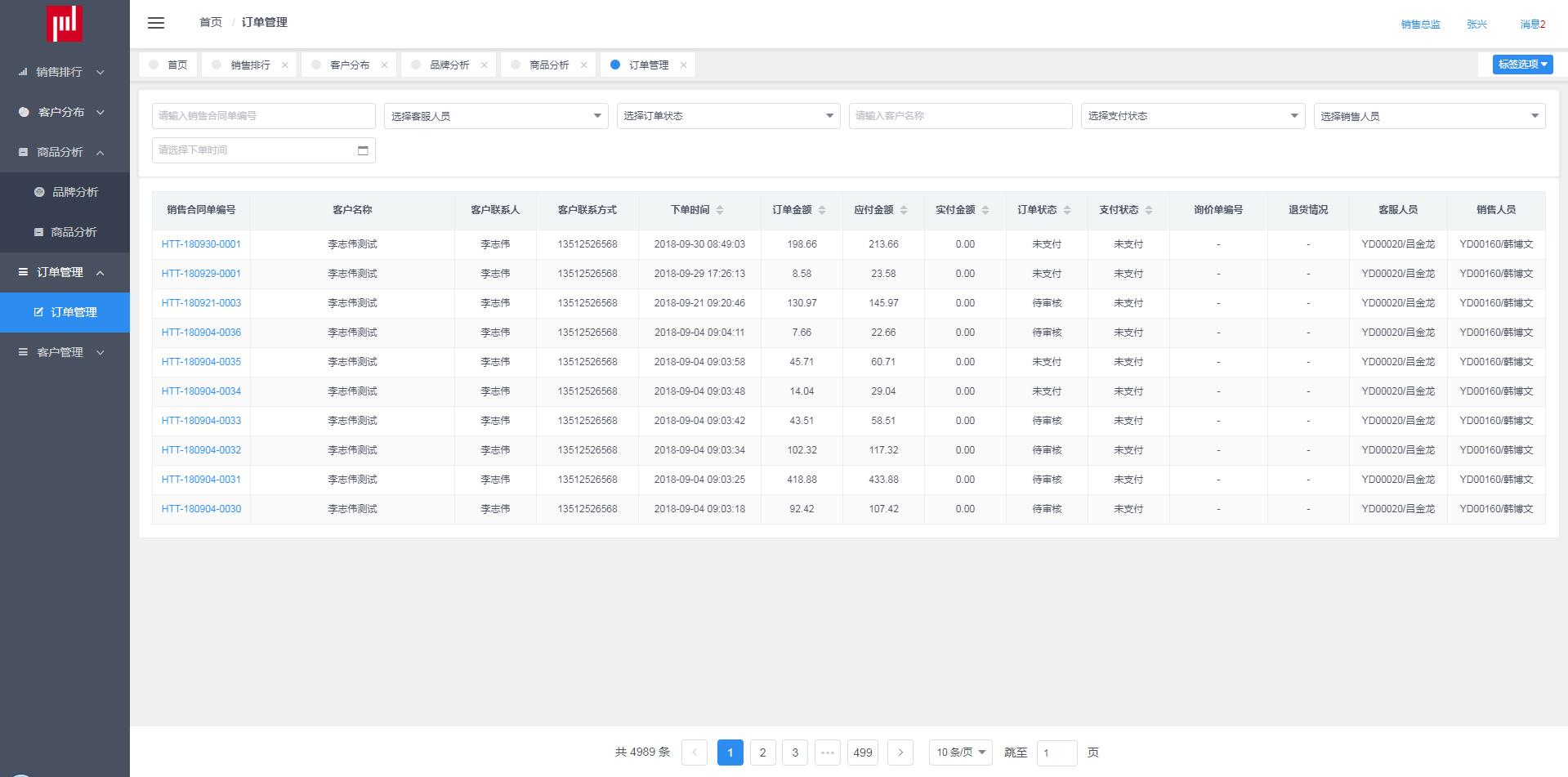Sort by 实付金额 column arrows
Viewport: 1568px width, 777px height.
985,210
